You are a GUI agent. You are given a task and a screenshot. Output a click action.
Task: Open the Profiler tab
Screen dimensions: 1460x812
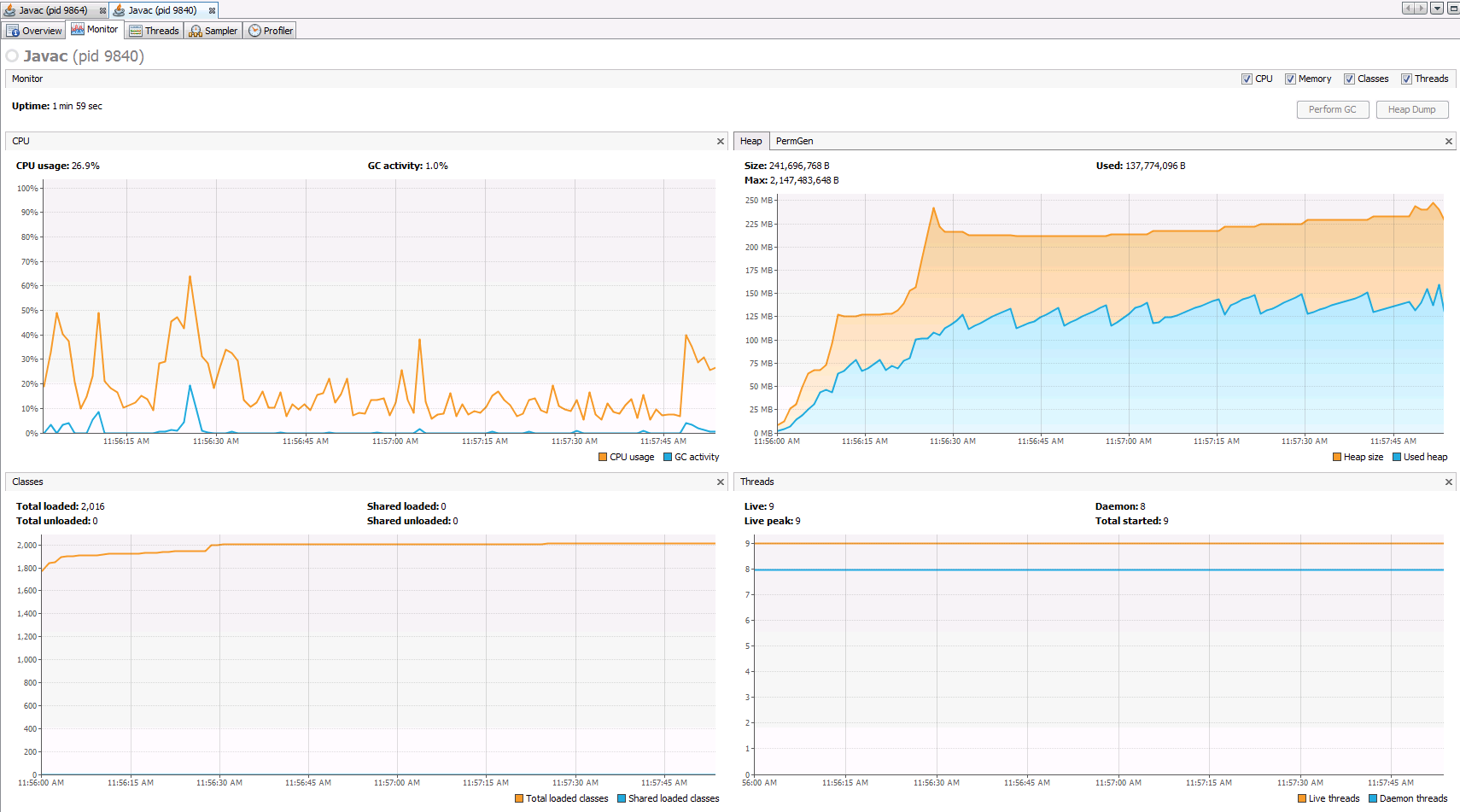coord(271,31)
